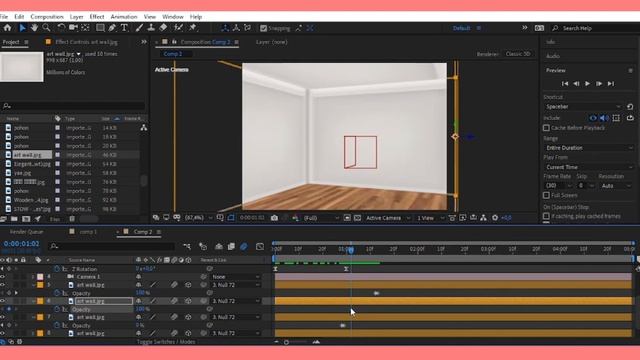
Task: Toggle the Opacity stopwatch under selected layer 6
Action: tap(57, 309)
